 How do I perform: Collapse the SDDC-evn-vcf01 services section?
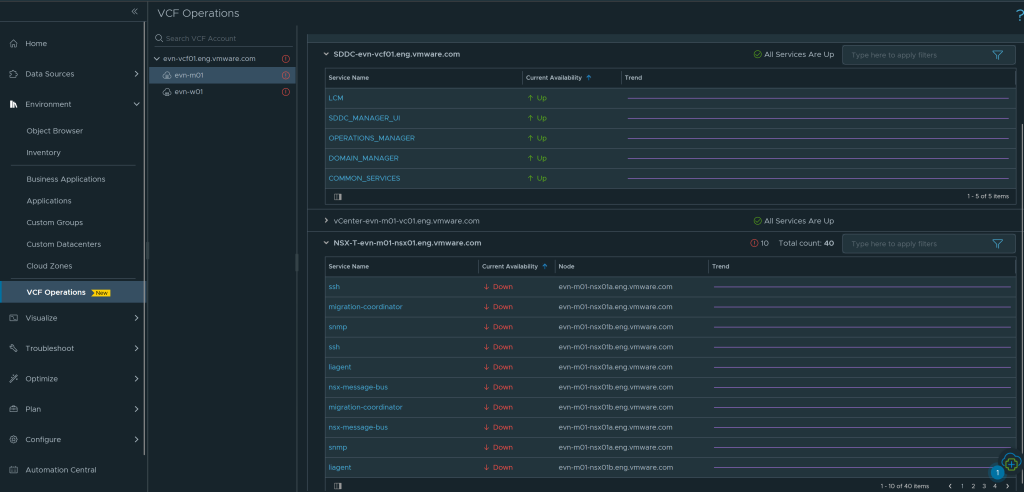(326, 54)
